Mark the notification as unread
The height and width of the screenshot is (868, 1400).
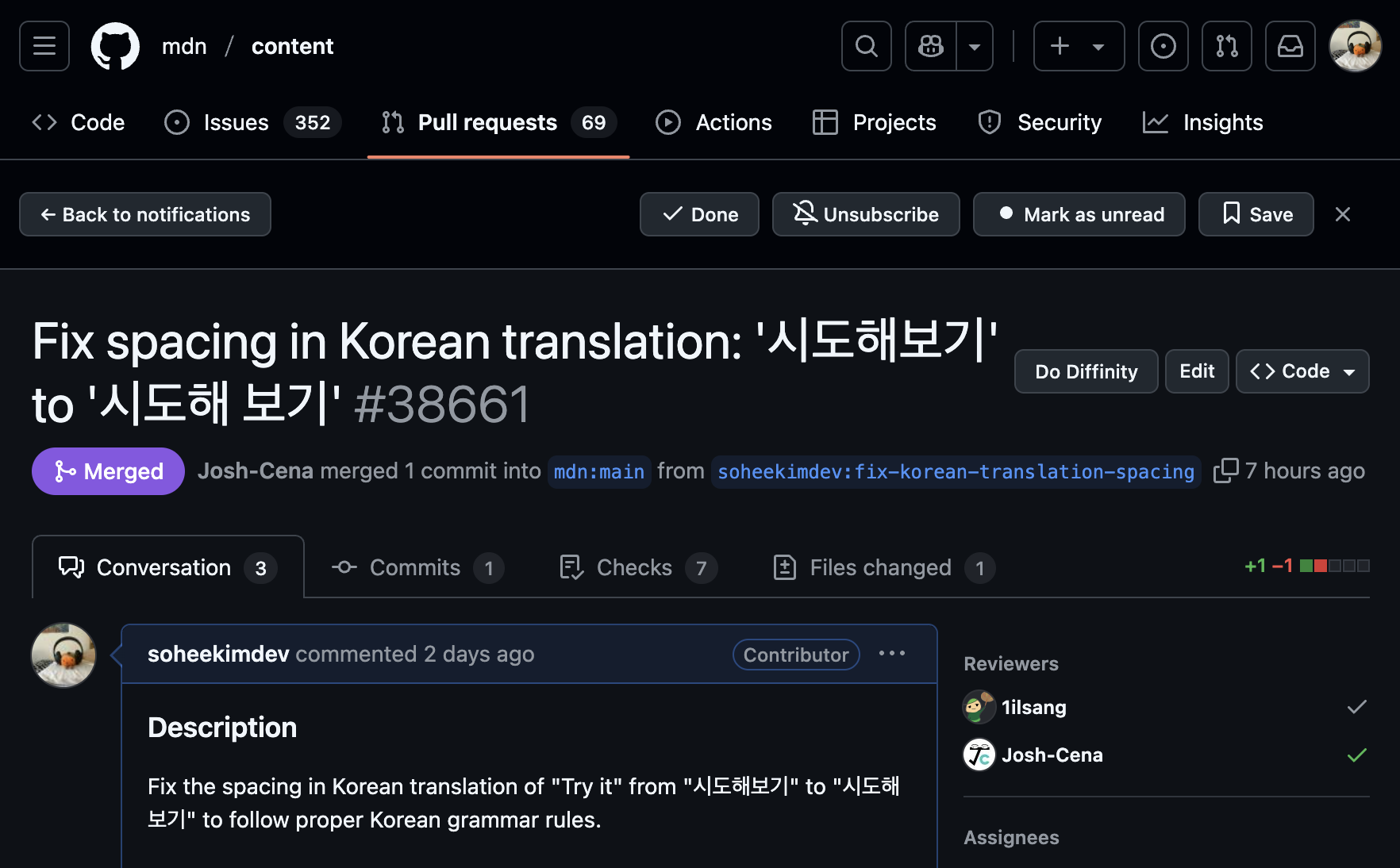[1079, 214]
